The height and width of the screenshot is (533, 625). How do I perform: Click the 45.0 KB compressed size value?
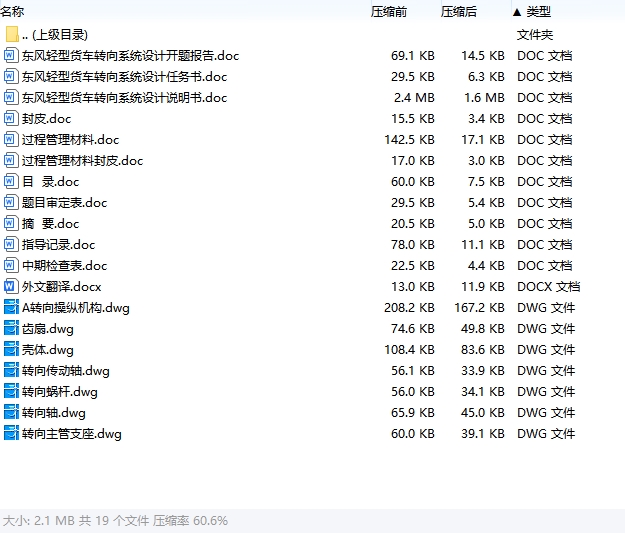(x=483, y=413)
